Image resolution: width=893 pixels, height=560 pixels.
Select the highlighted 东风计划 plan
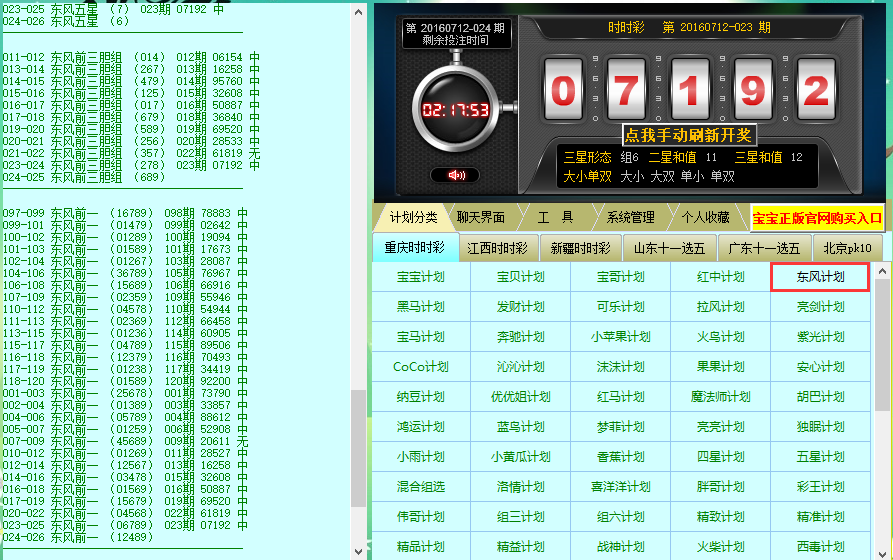click(820, 277)
